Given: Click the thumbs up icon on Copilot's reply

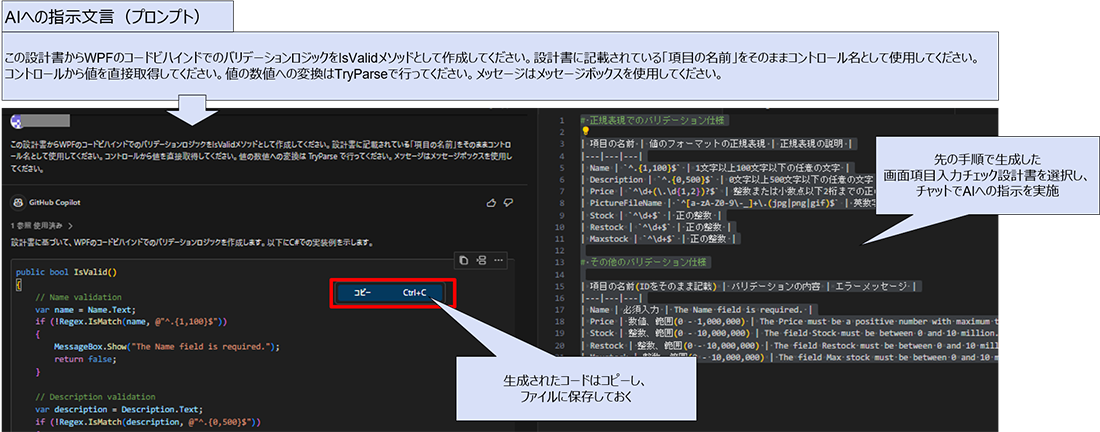Looking at the screenshot, I should click(492, 203).
